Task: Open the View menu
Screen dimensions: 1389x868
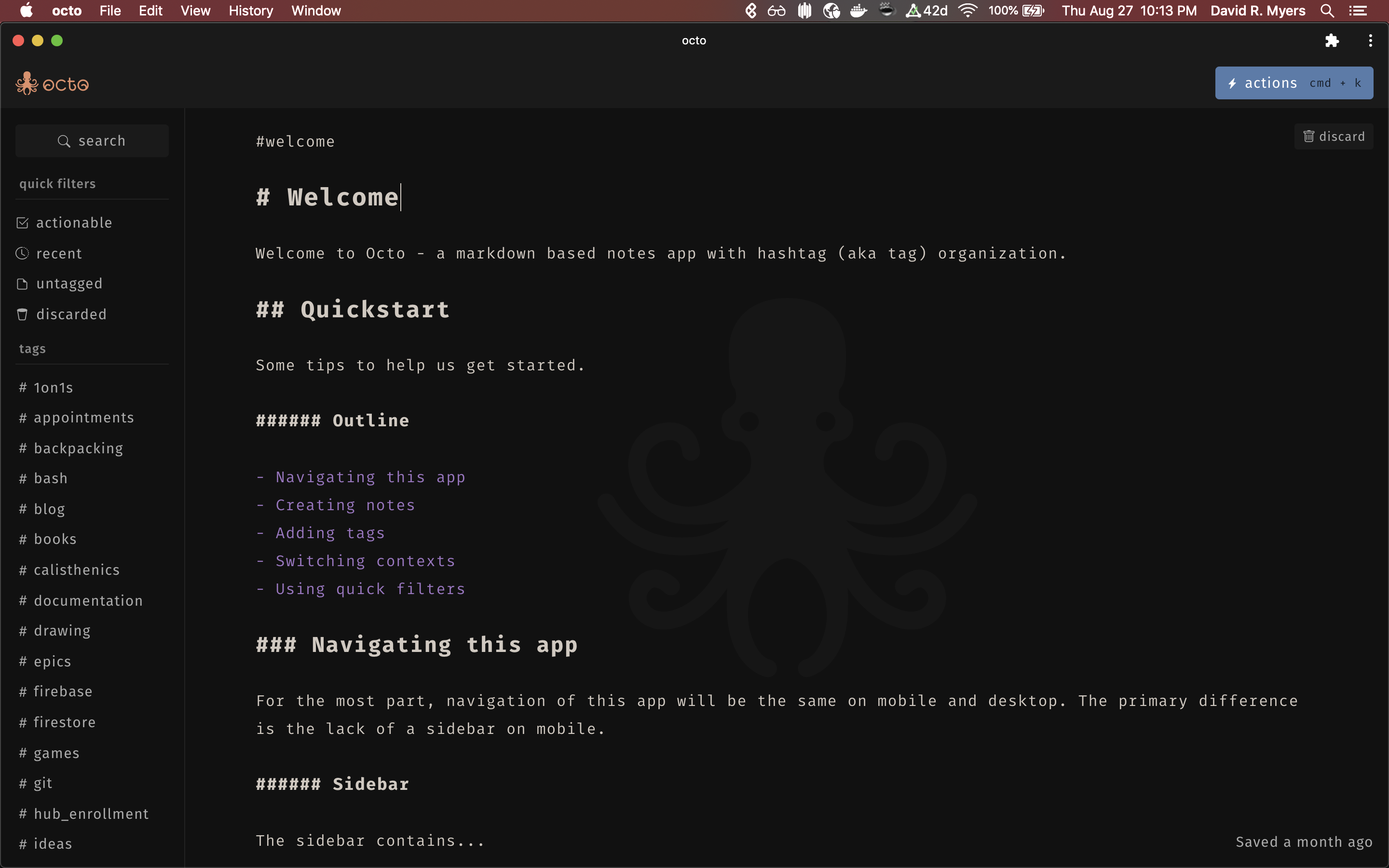Action: click(196, 10)
